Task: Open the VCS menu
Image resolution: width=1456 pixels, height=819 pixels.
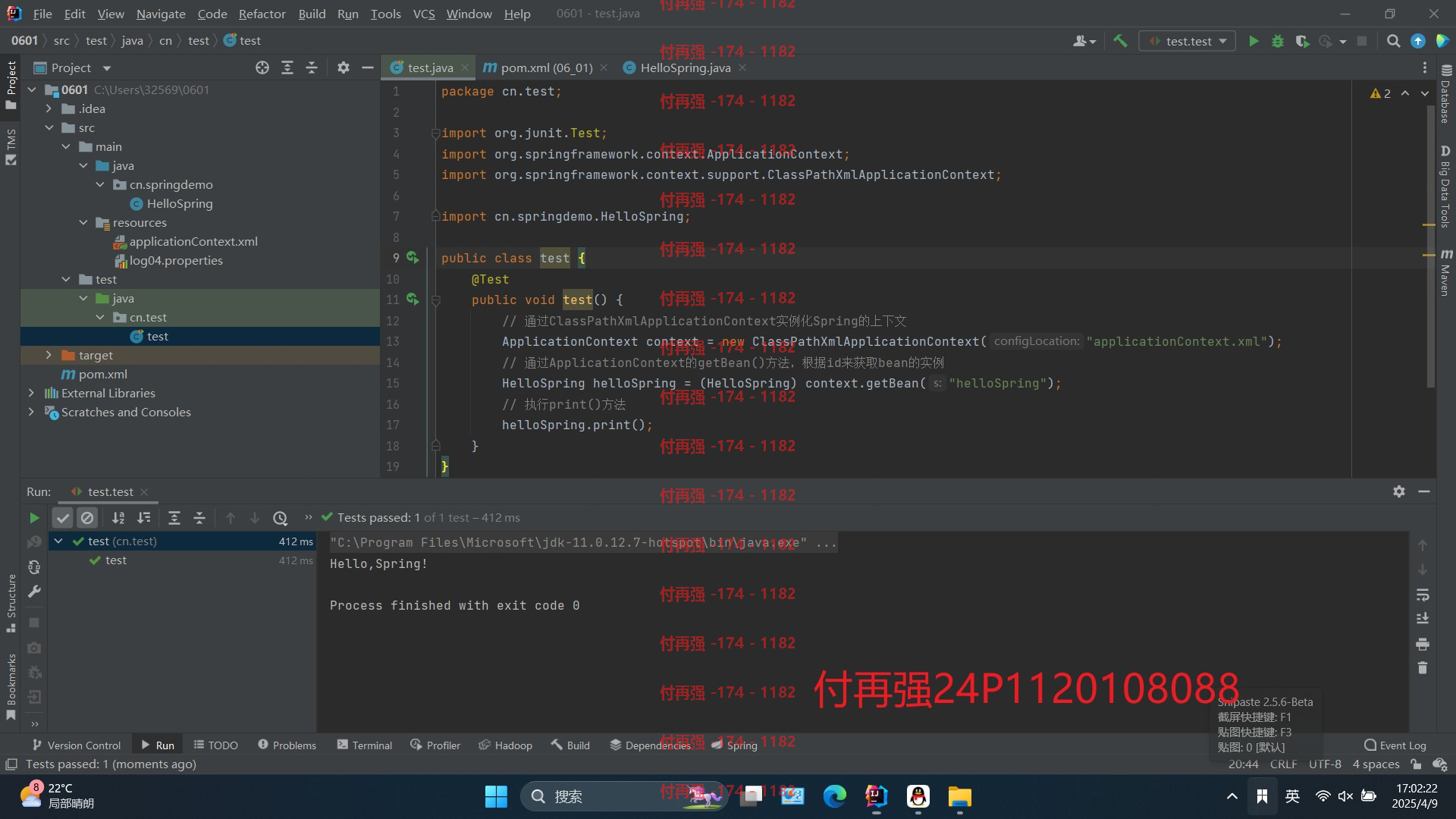Action: (x=424, y=14)
